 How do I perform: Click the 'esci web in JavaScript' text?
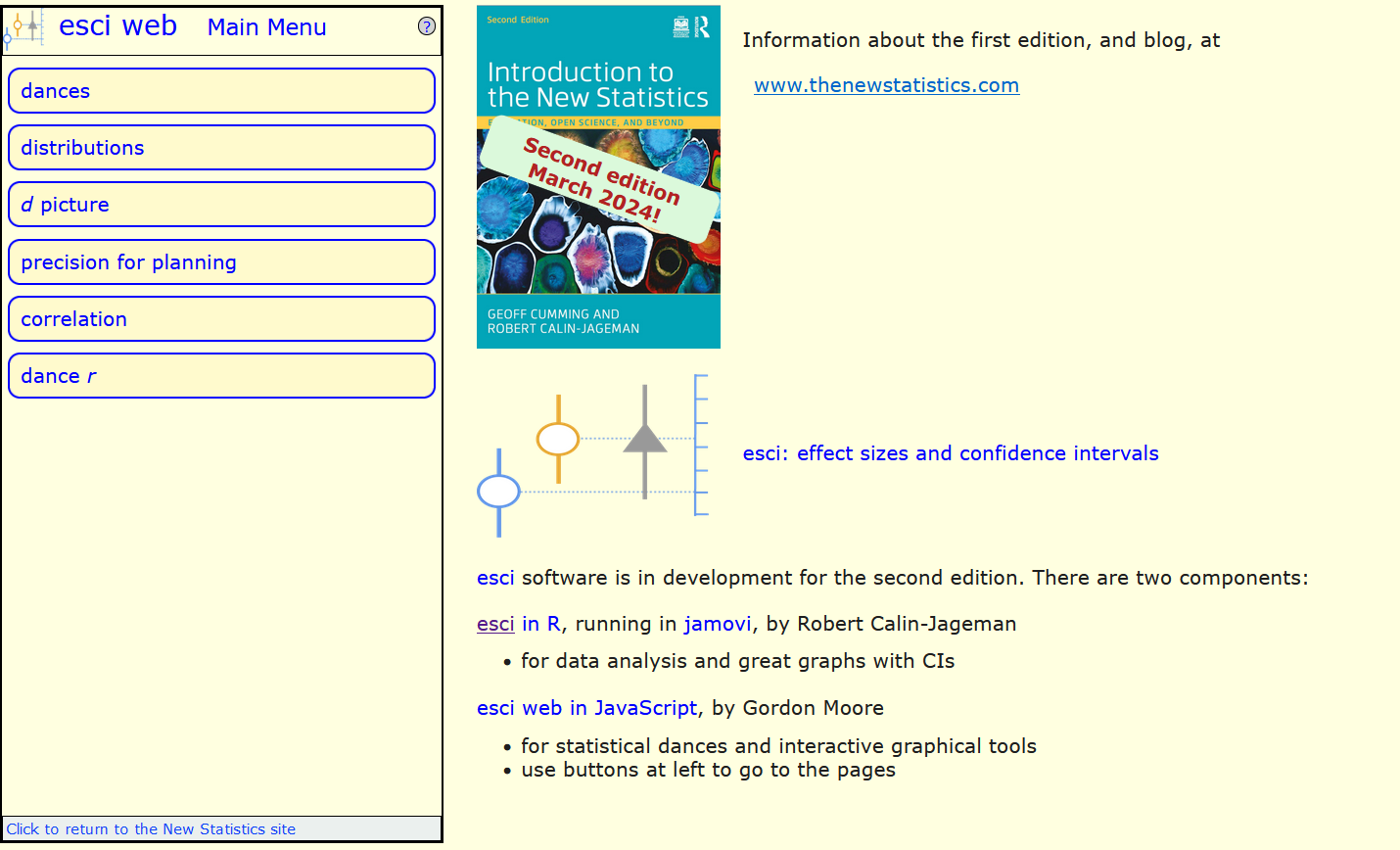tap(586, 708)
